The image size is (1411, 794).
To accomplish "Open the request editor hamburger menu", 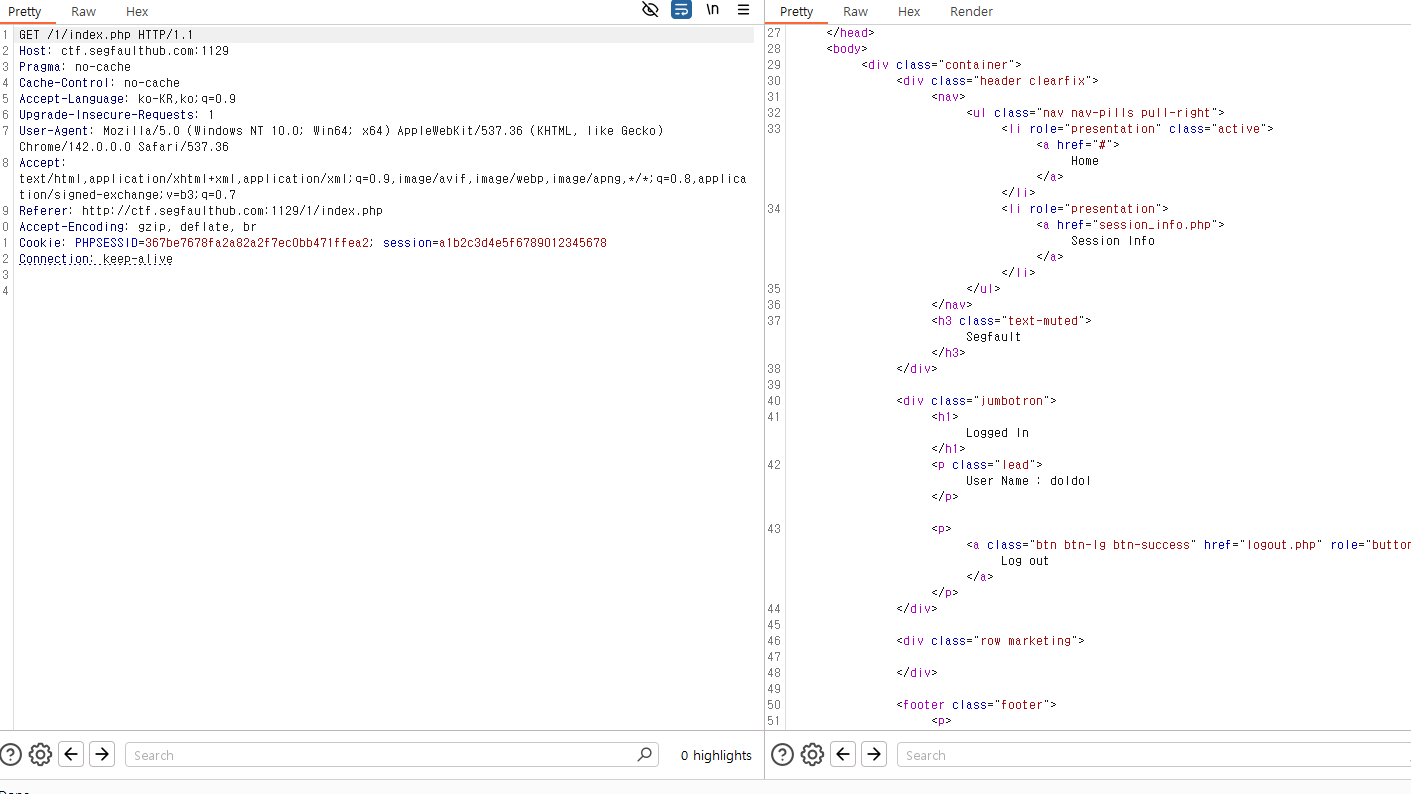I will (x=743, y=10).
